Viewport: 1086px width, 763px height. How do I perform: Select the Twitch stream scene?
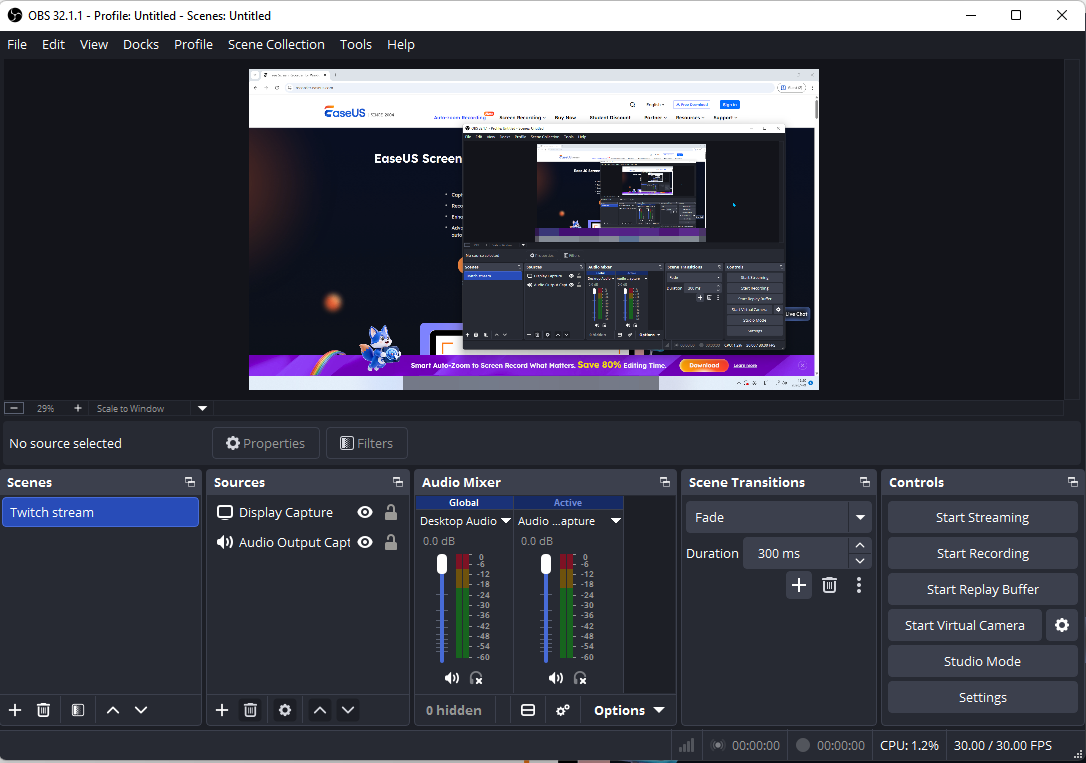pyautogui.click(x=100, y=512)
